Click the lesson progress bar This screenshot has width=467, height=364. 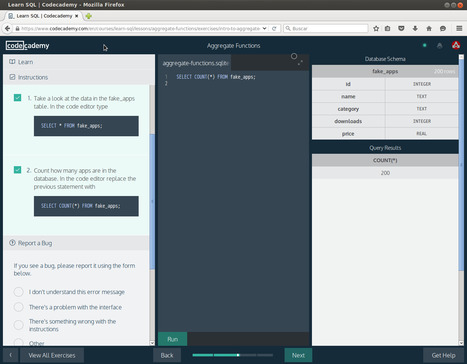(233, 355)
